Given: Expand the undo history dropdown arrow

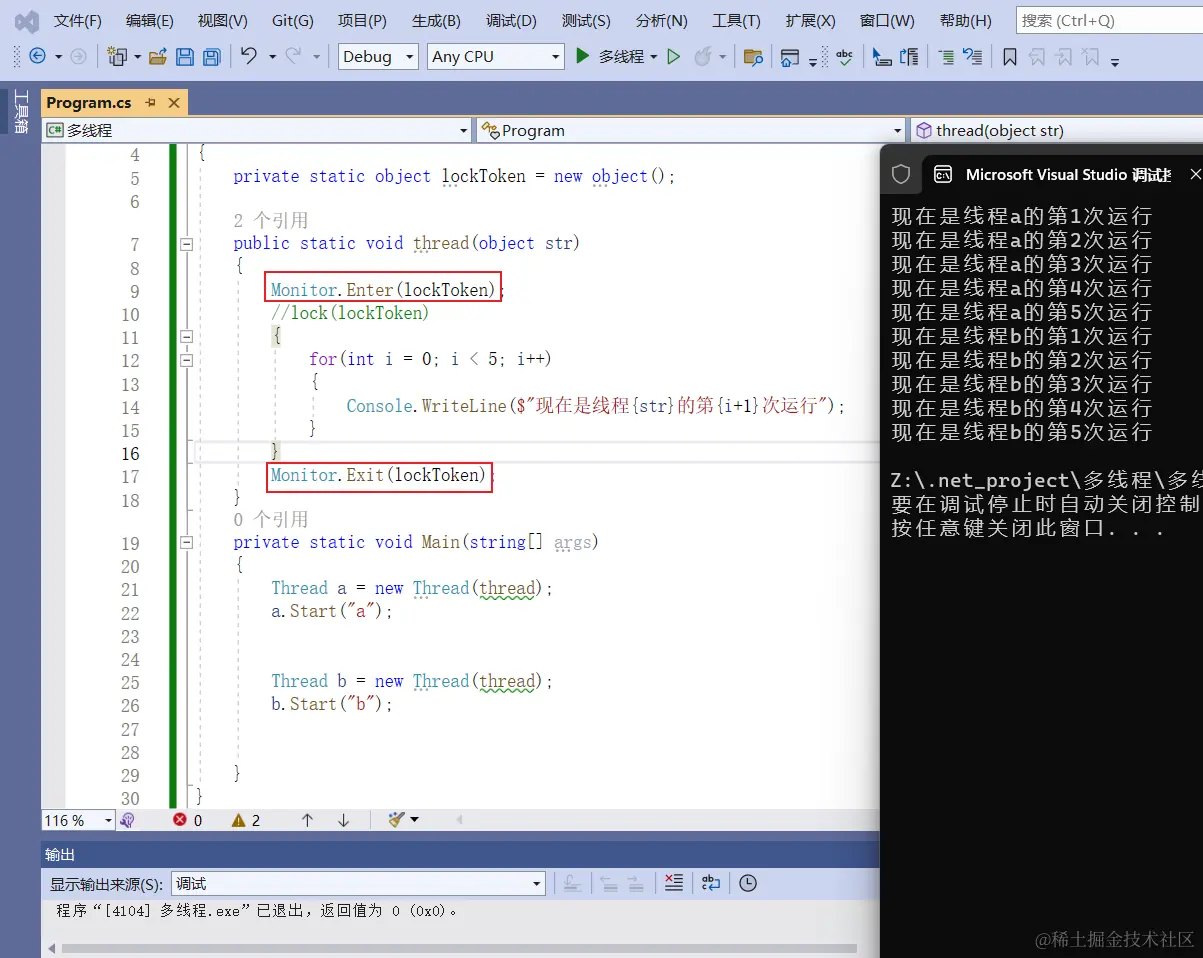Looking at the screenshot, I should click(x=272, y=57).
